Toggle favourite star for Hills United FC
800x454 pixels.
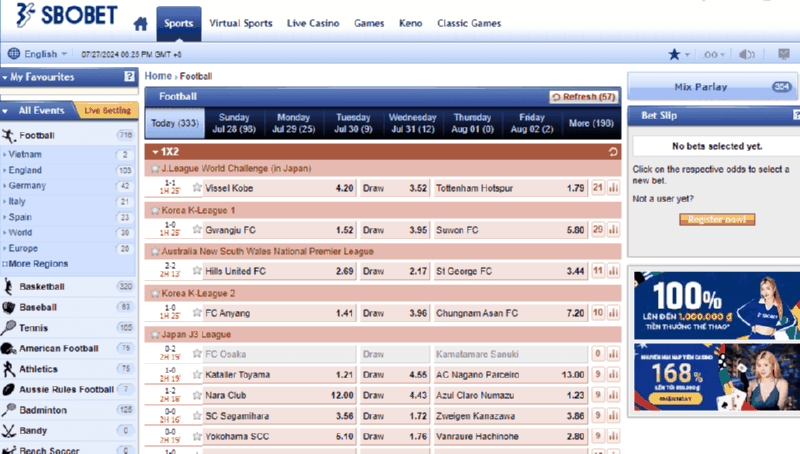click(x=197, y=271)
